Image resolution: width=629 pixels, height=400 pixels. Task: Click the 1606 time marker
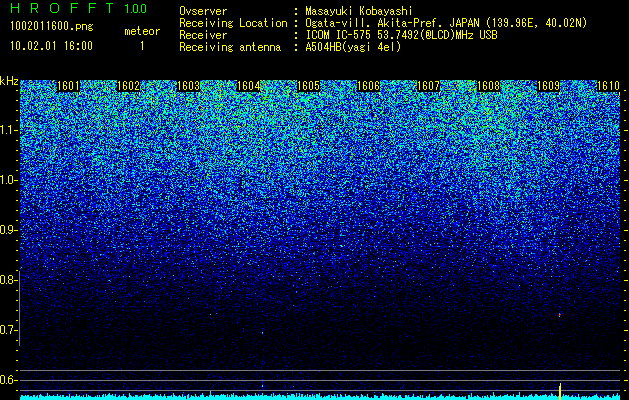click(x=368, y=86)
